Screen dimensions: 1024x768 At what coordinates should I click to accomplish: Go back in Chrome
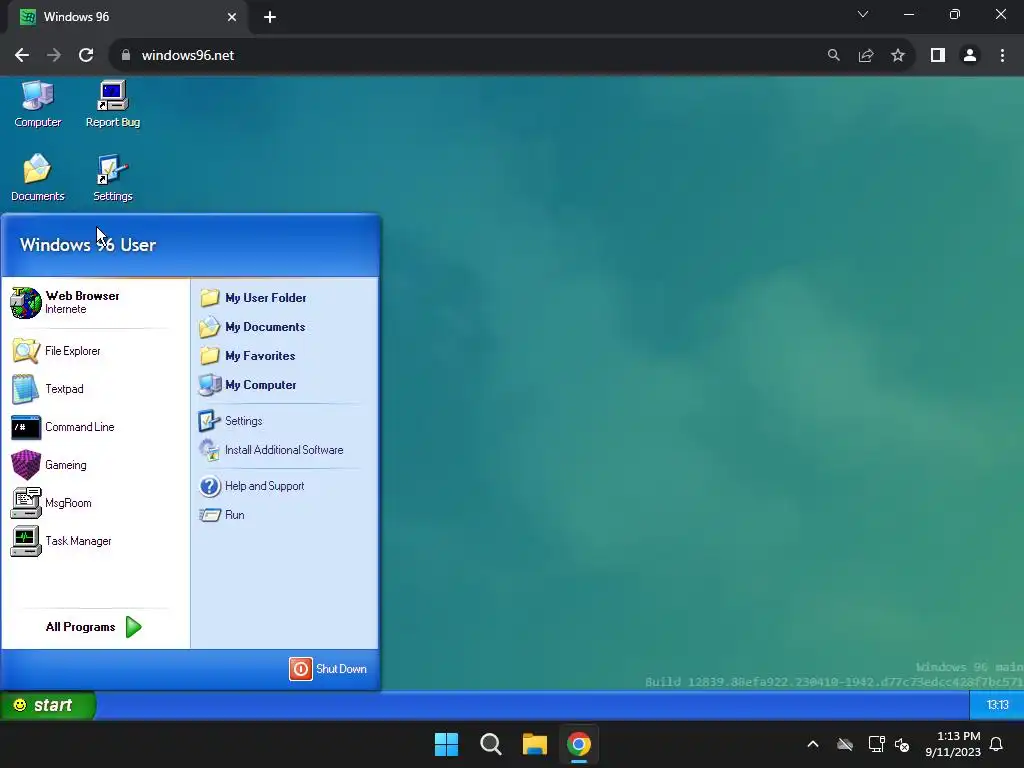pos(22,56)
